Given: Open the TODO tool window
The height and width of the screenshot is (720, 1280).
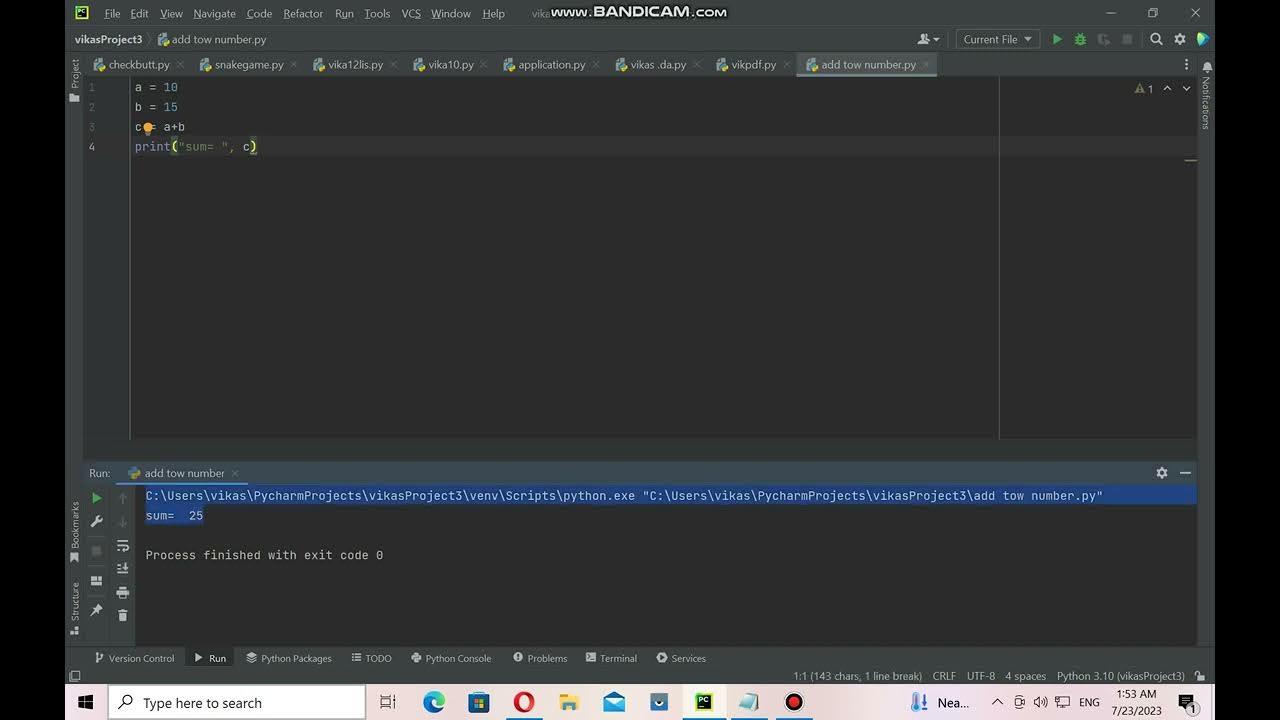Looking at the screenshot, I should coord(371,658).
